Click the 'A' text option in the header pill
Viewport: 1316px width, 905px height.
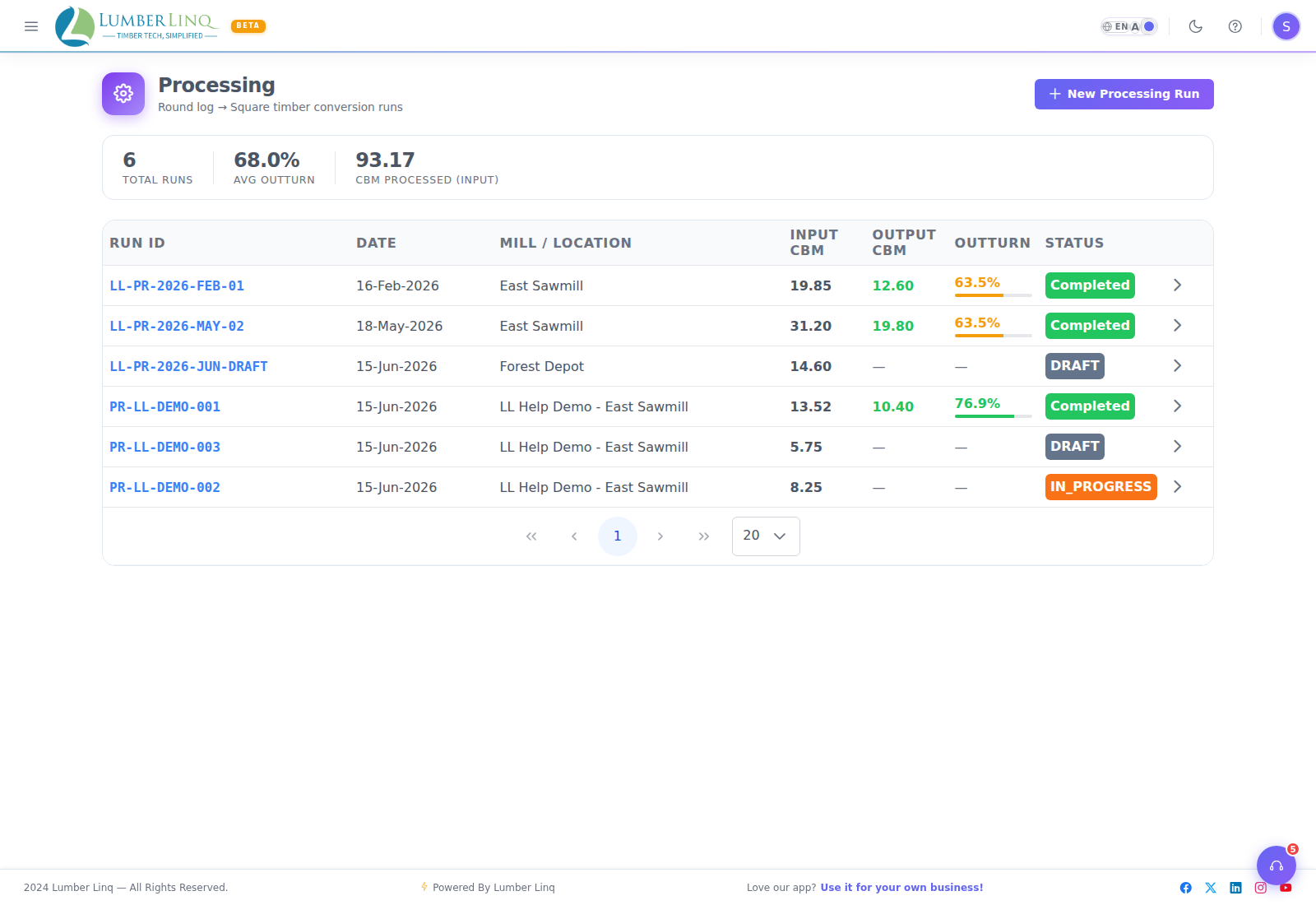[1135, 26]
